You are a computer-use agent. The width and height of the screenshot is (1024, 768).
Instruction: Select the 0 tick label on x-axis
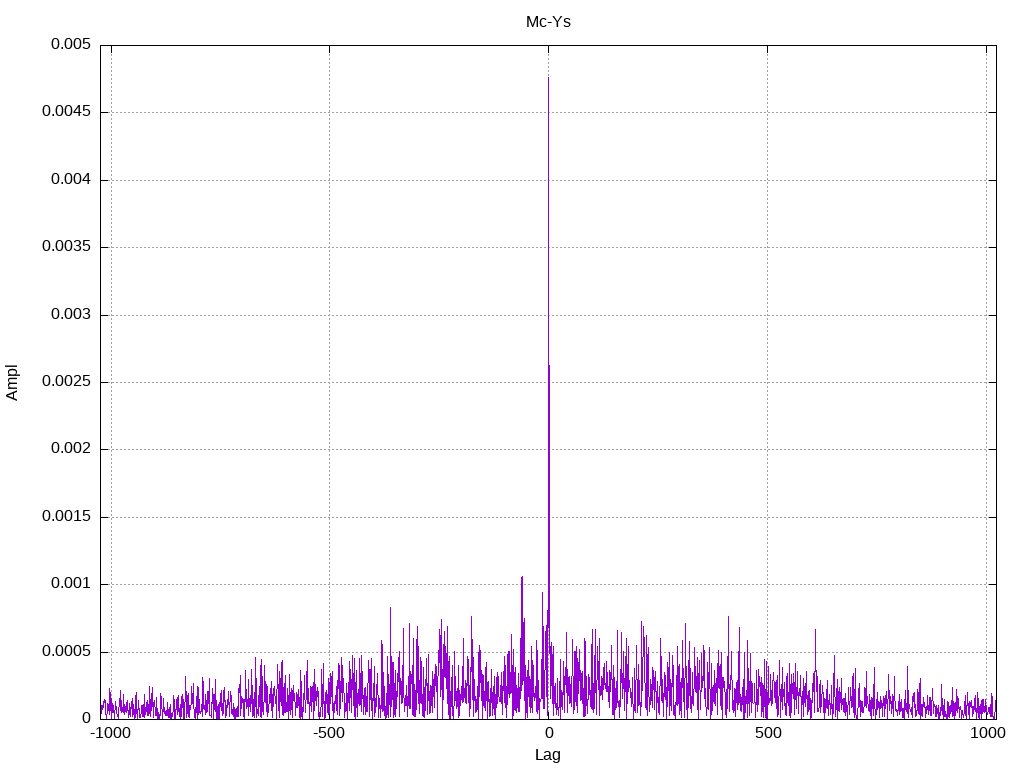coord(548,733)
